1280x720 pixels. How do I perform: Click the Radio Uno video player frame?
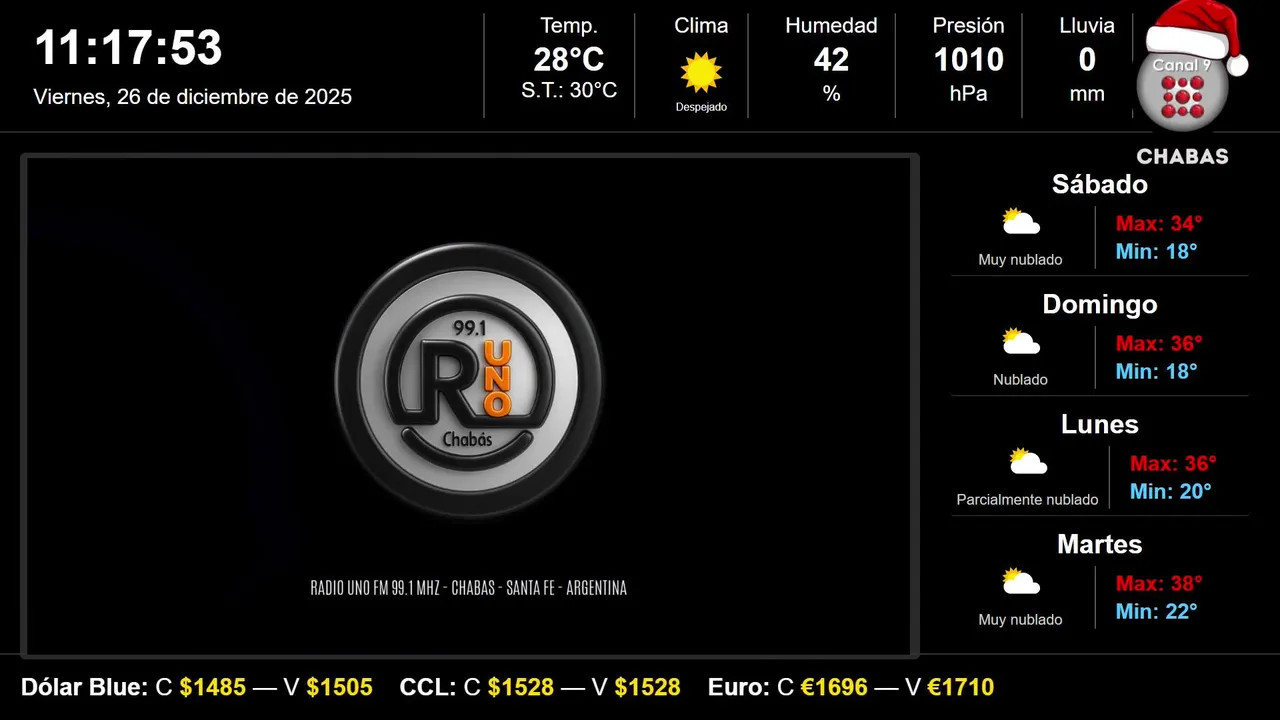point(469,406)
